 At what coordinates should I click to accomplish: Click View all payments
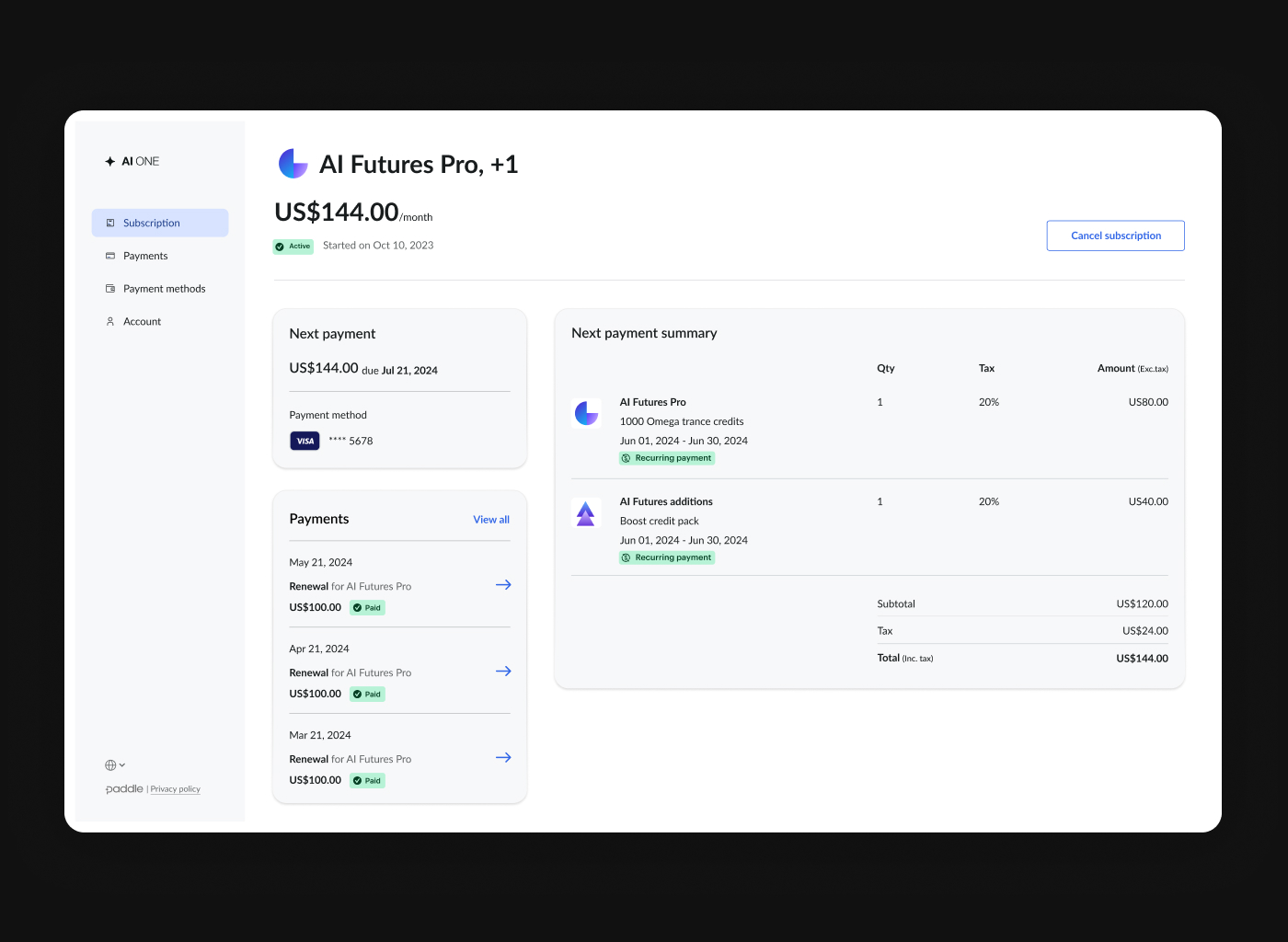[x=490, y=519]
